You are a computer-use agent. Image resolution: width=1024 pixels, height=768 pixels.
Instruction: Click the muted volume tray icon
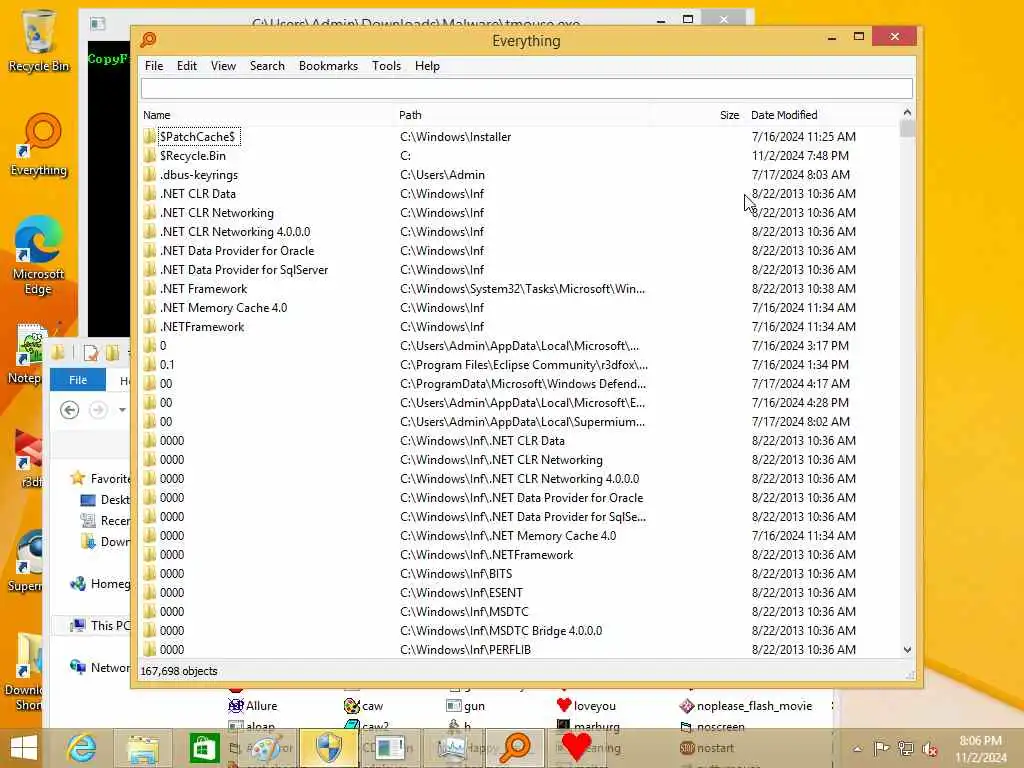(x=929, y=748)
